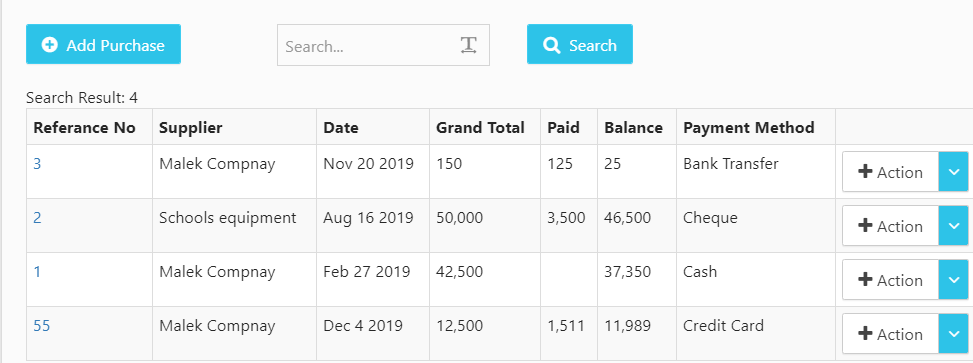Click Action button for Feb 27 2019 purchase
This screenshot has width=973, height=363.
coord(890,280)
